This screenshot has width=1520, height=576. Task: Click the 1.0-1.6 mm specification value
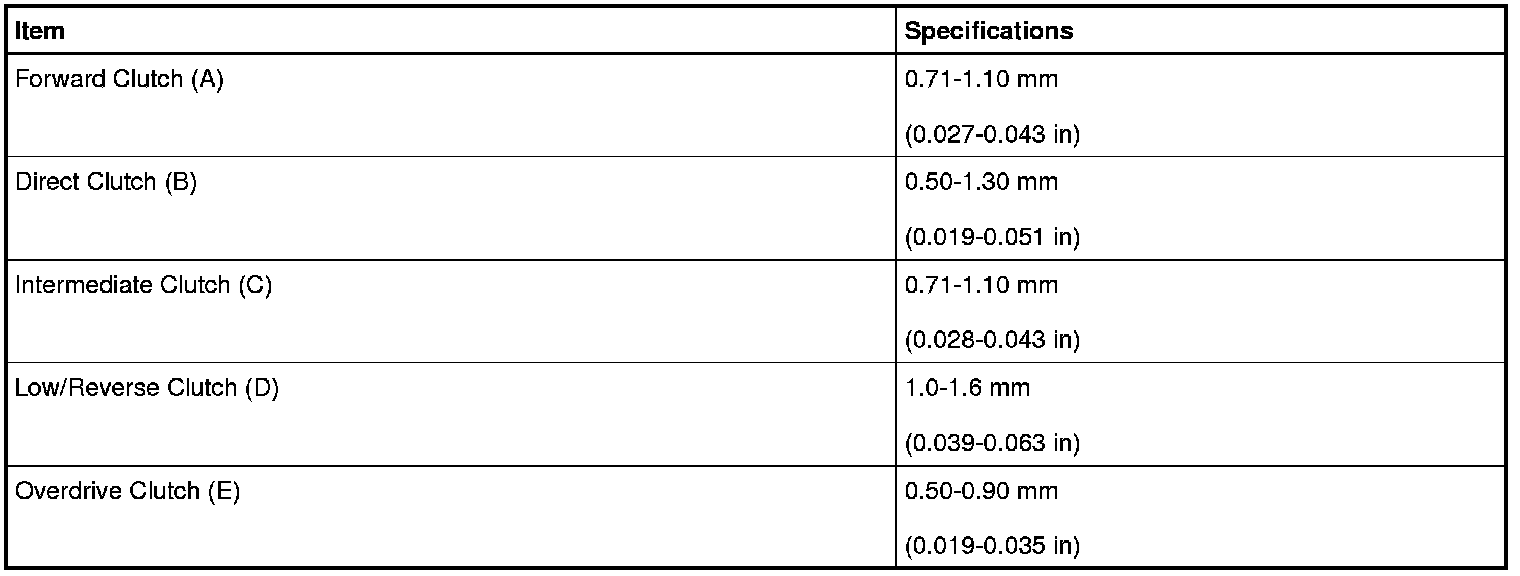[x=966, y=389]
